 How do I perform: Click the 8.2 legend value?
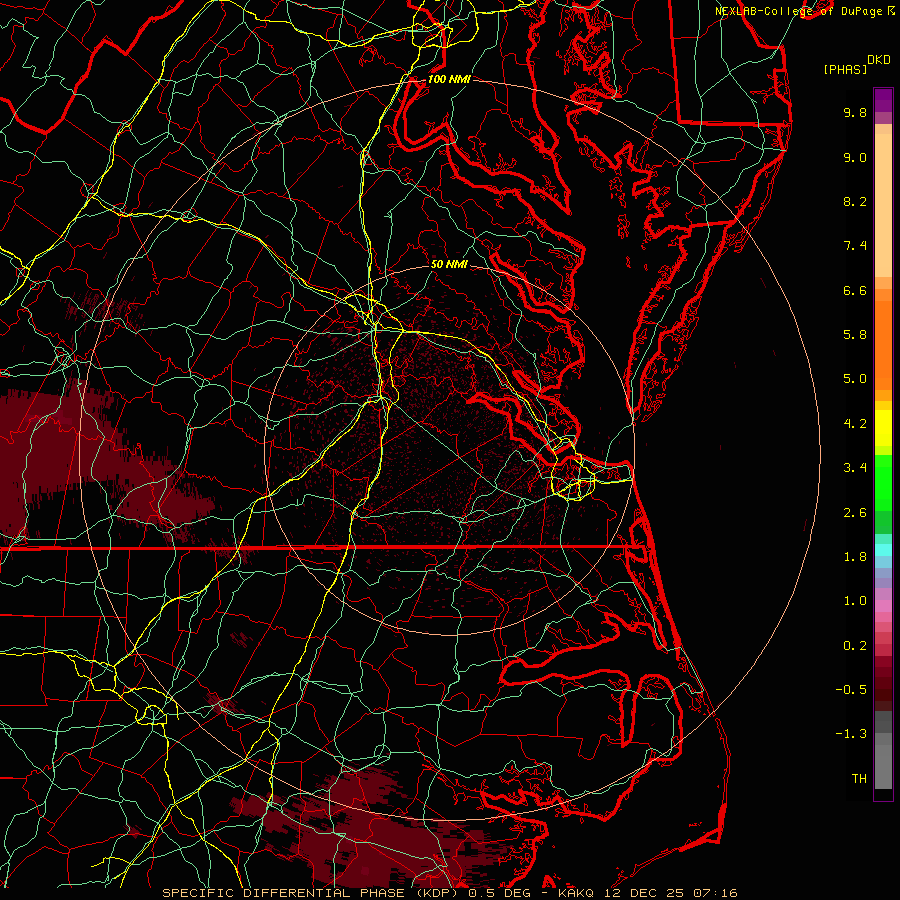(x=855, y=201)
